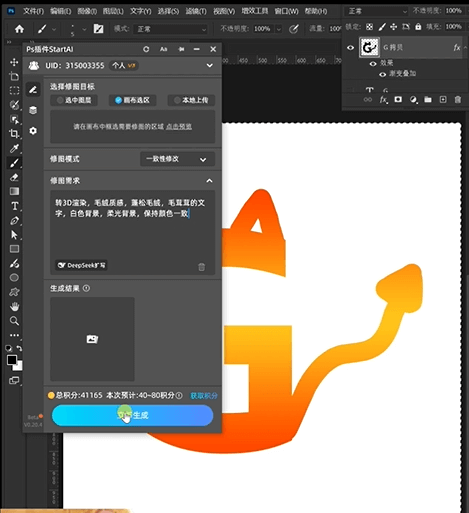
Task: Select the Artboard tool
Action: 14,76
